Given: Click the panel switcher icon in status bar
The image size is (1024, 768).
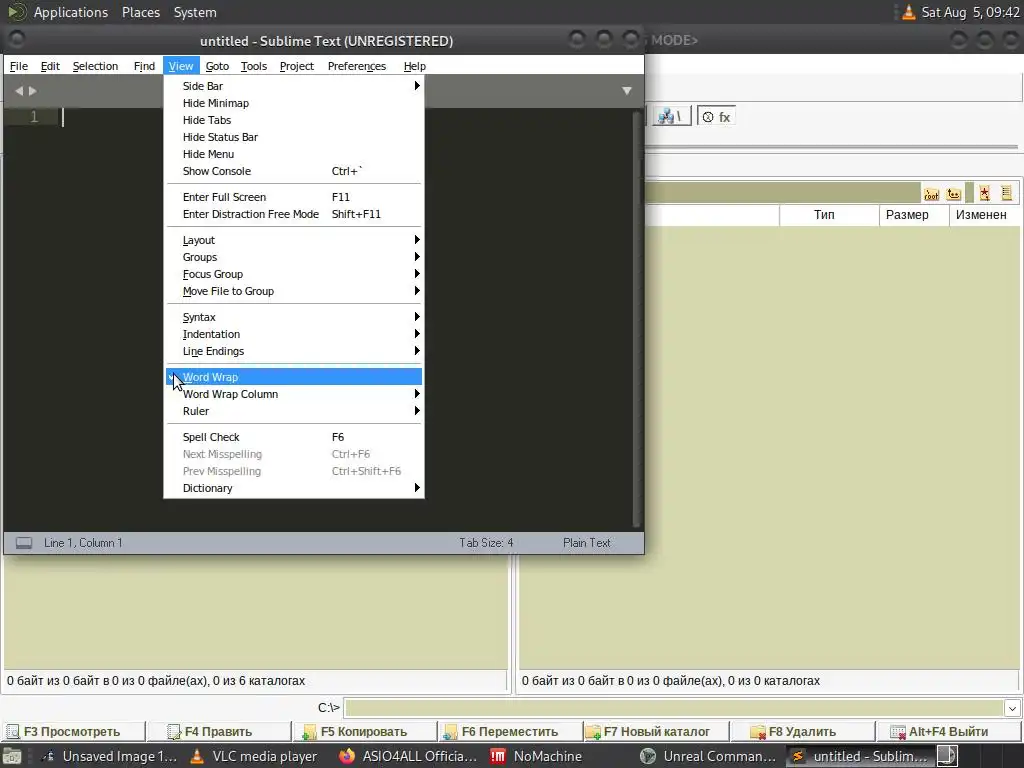Looking at the screenshot, I should [24, 543].
